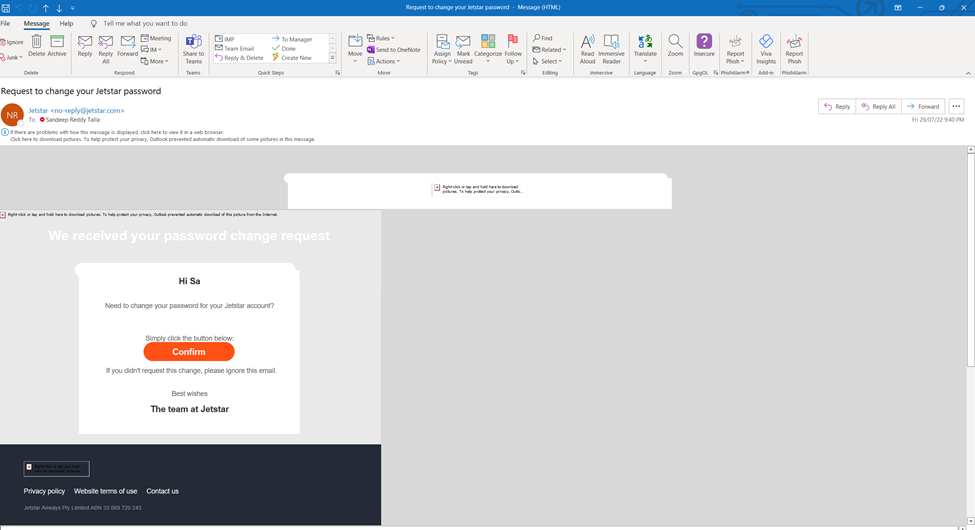Click recipient Sandeep Reddy Talla
Screen dimensions: 975x530
(72, 119)
